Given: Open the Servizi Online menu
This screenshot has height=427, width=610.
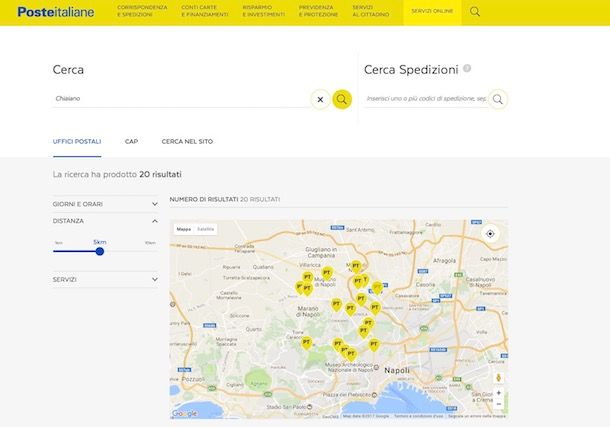Looking at the screenshot, I should [432, 11].
